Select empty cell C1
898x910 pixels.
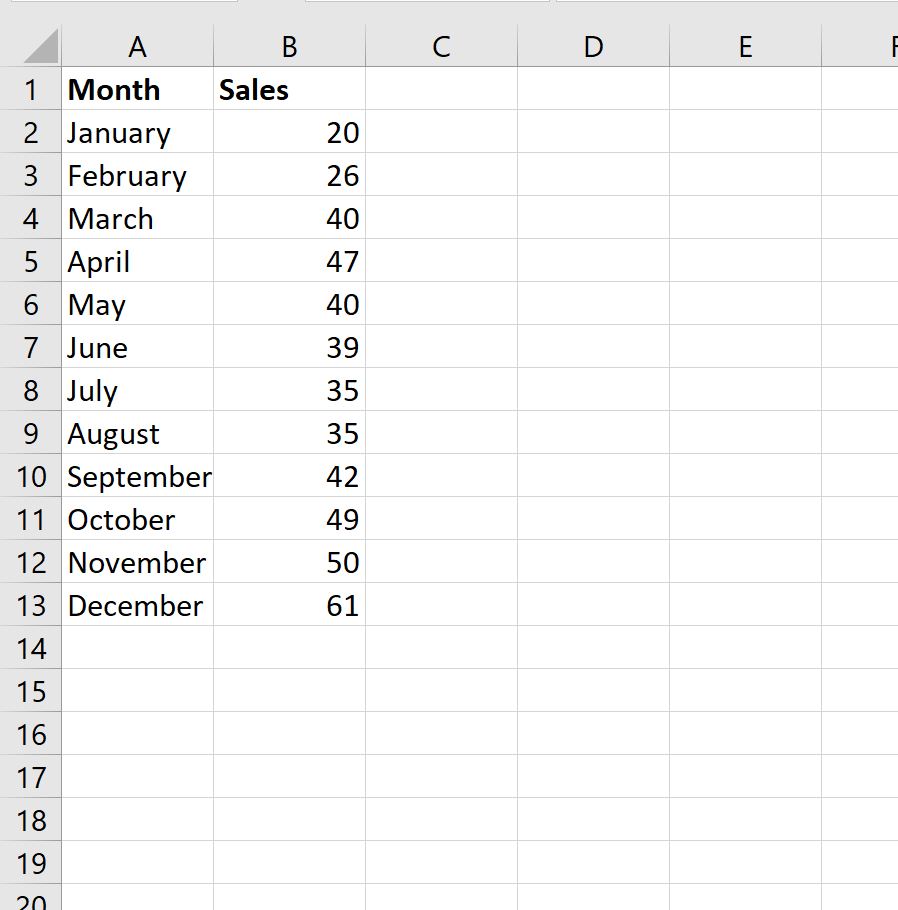click(x=442, y=89)
